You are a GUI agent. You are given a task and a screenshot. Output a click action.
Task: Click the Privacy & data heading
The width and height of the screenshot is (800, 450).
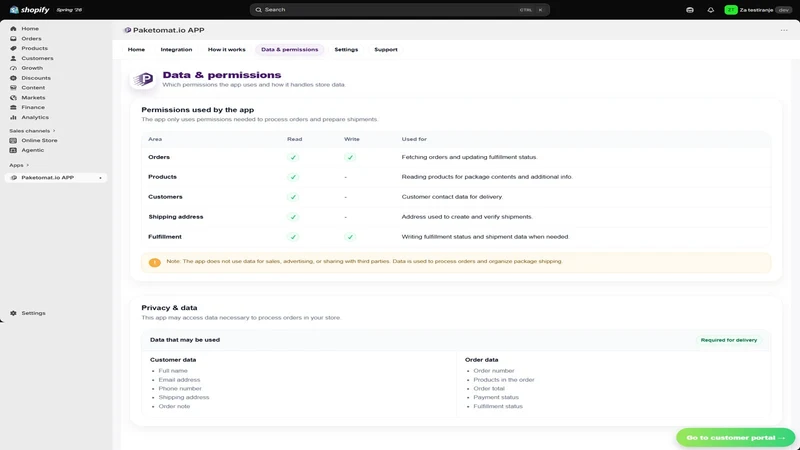(169, 308)
